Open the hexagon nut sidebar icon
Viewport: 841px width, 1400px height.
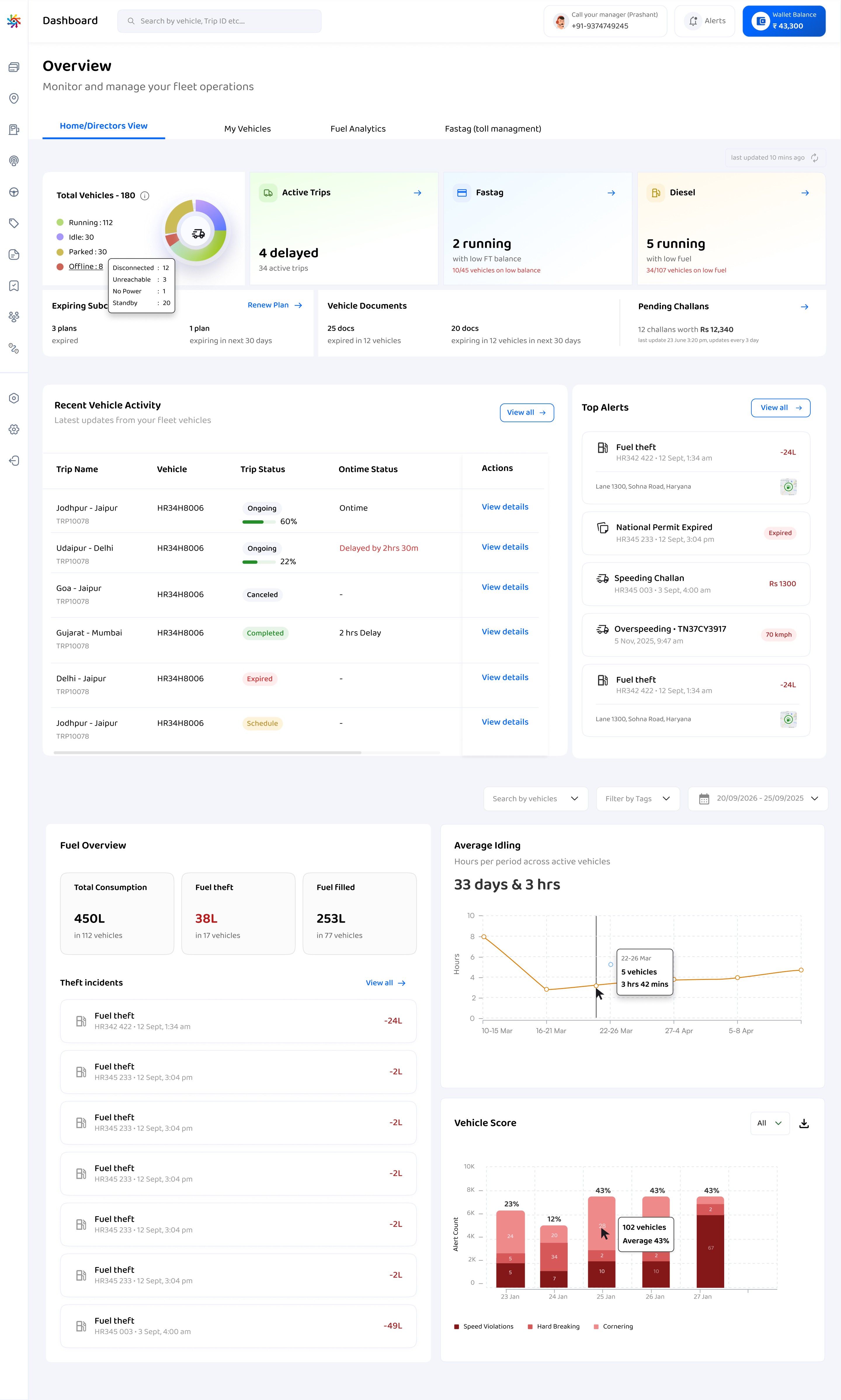14,398
